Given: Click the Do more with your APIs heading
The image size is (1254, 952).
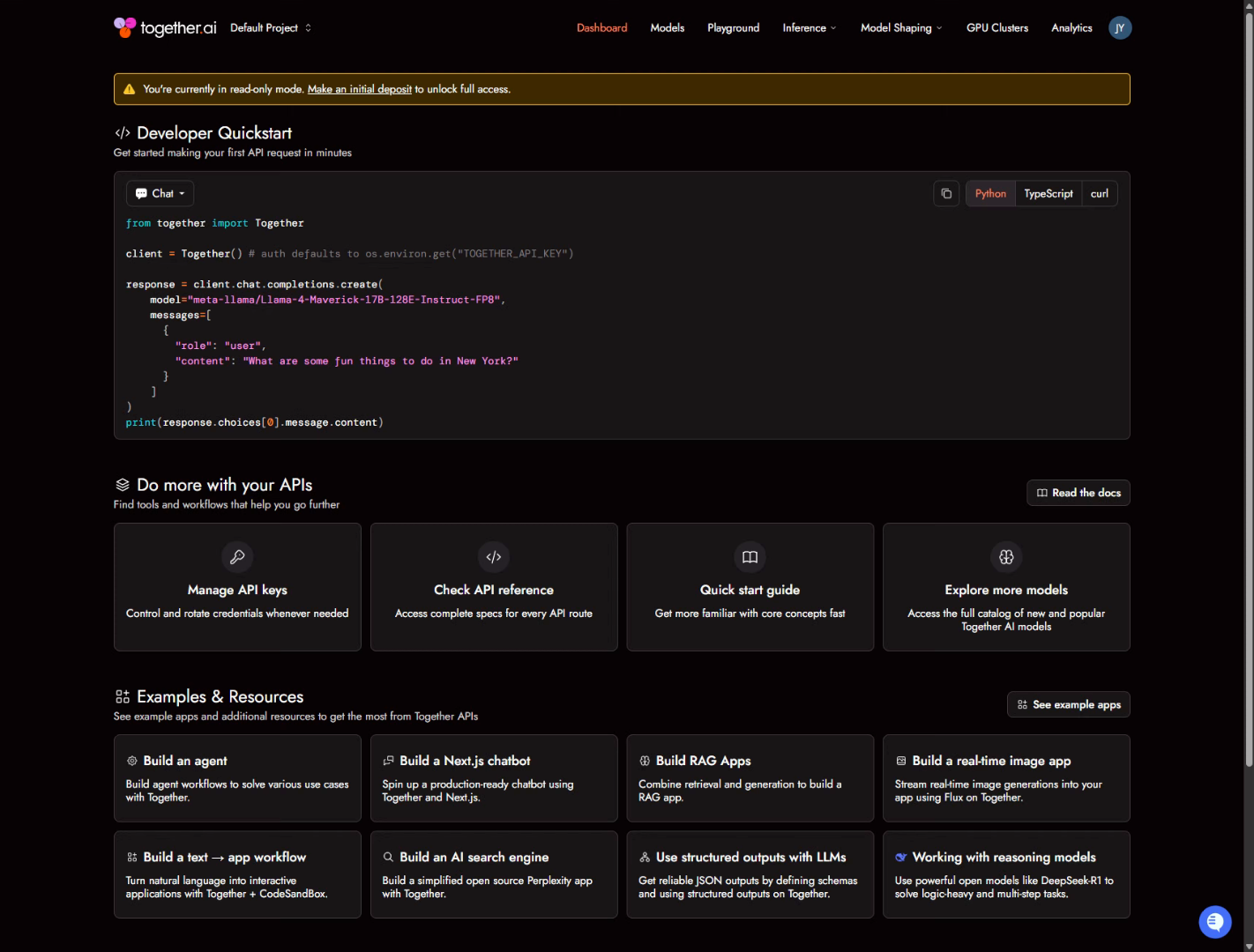Looking at the screenshot, I should 225,485.
